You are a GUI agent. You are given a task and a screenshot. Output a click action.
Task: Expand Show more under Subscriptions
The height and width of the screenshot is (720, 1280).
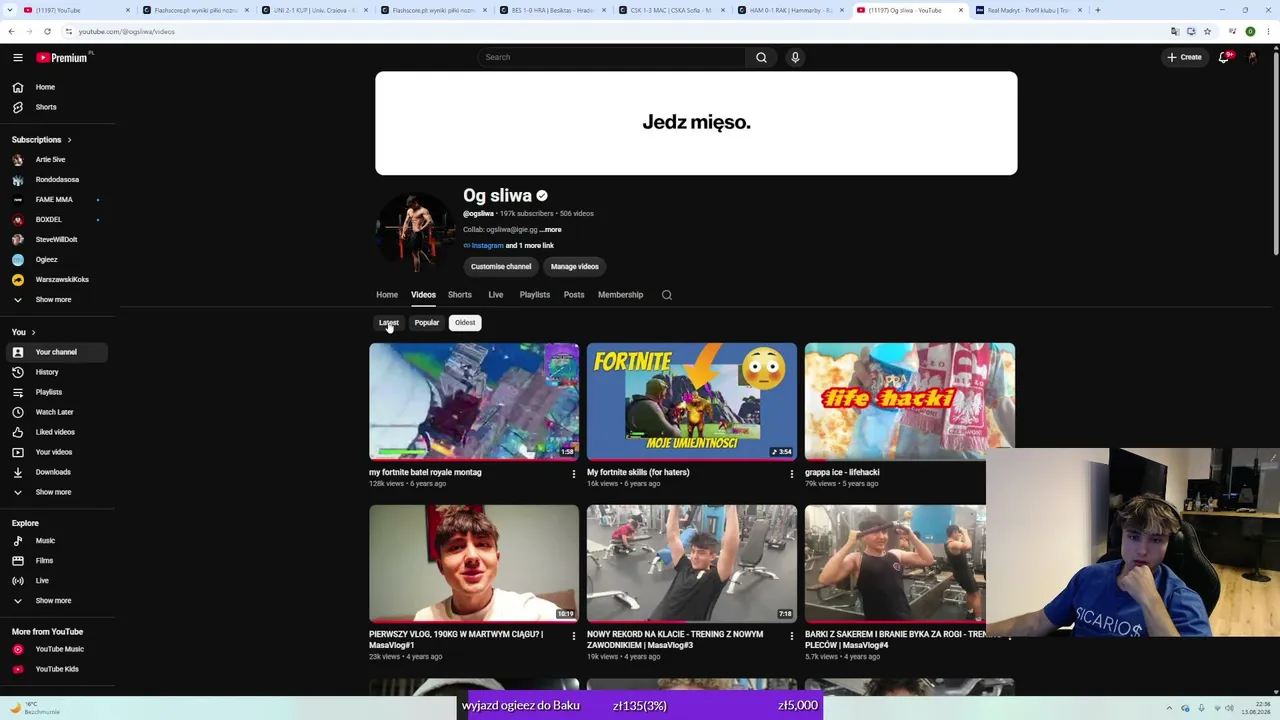[x=56, y=300]
